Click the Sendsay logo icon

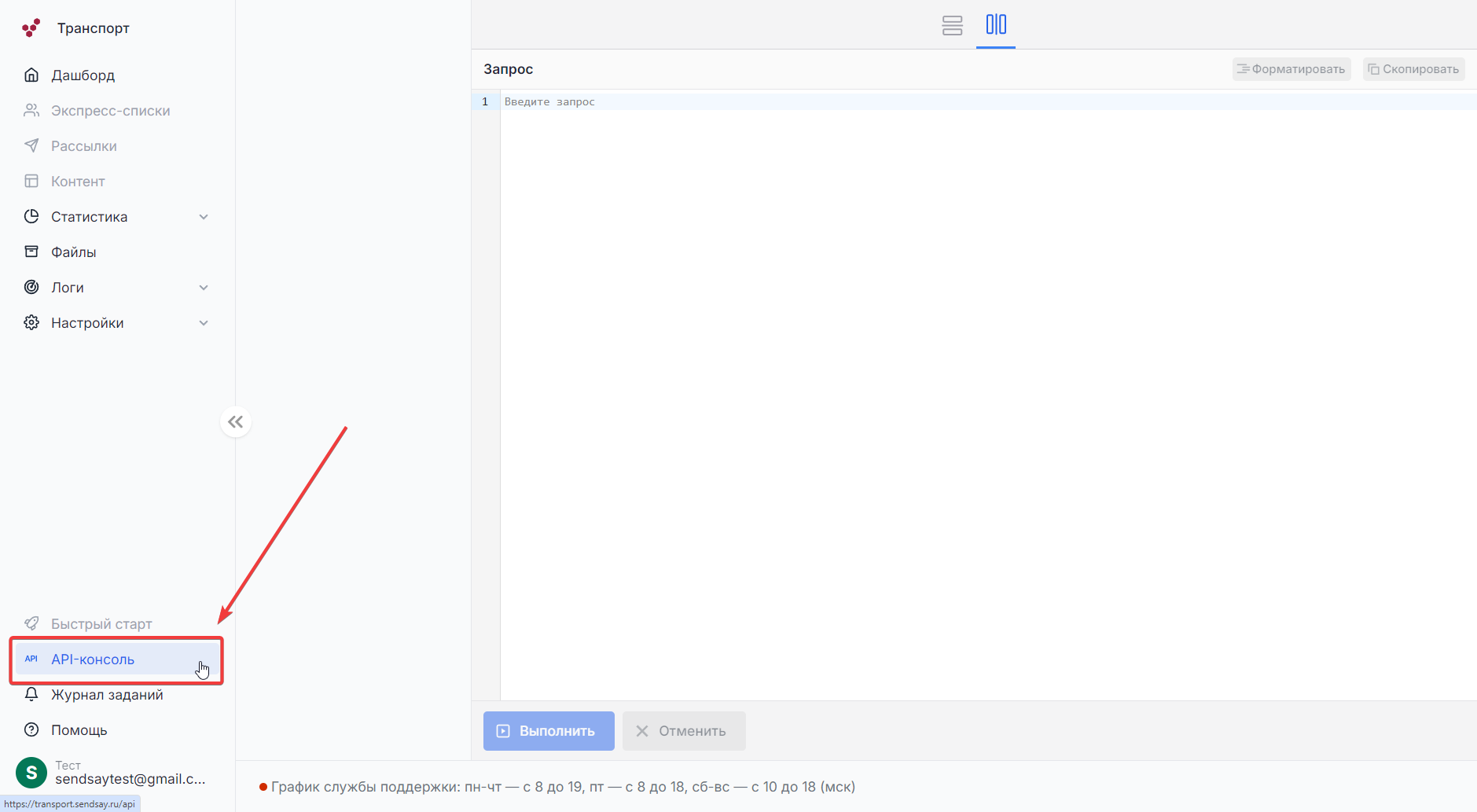click(31, 28)
